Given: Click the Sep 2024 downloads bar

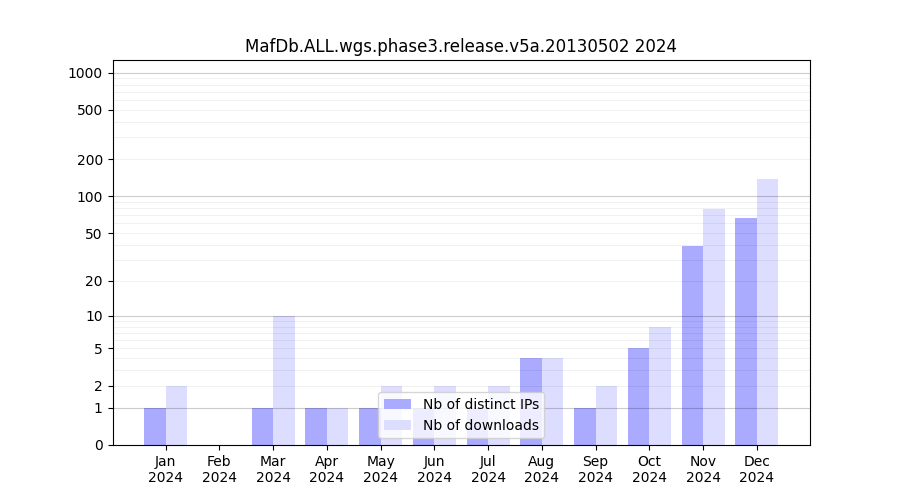Looking at the screenshot, I should pos(606,415).
